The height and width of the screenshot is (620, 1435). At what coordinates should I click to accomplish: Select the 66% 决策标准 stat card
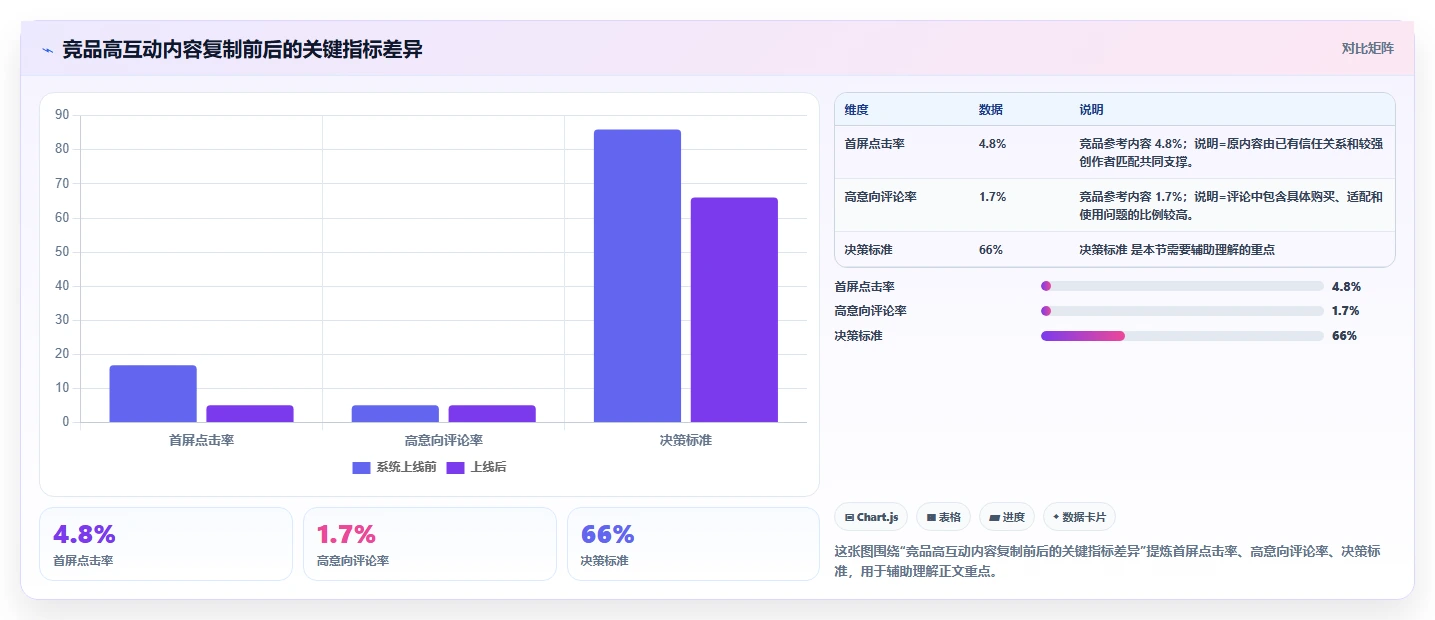tap(693, 544)
